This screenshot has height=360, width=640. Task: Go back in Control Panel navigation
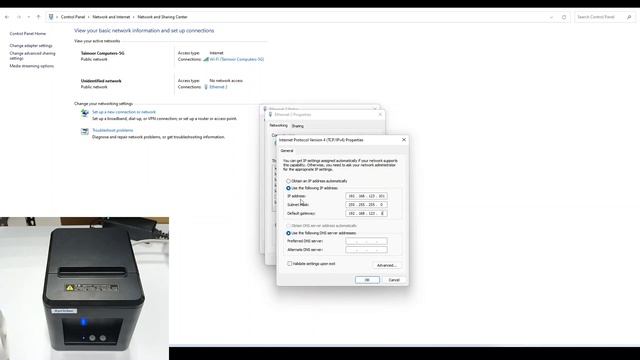tap(7, 17)
